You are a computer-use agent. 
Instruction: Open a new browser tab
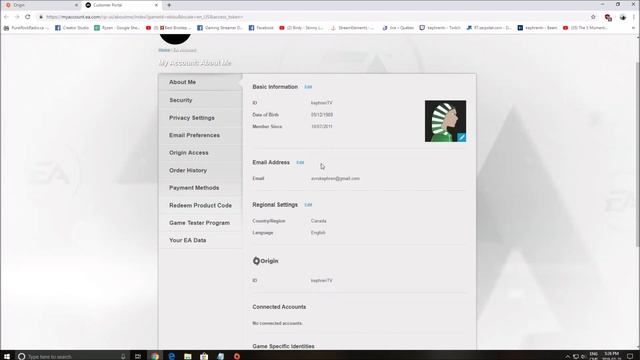pos(169,5)
